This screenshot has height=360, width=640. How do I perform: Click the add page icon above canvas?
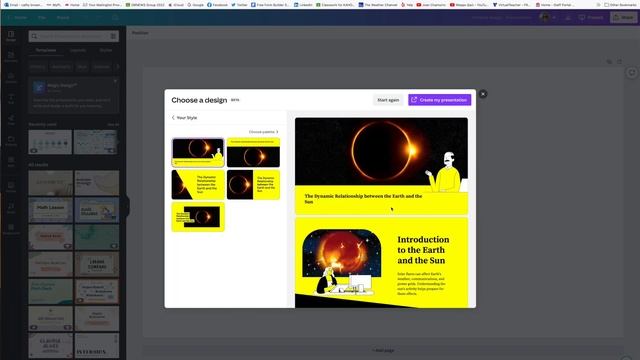(x=620, y=61)
